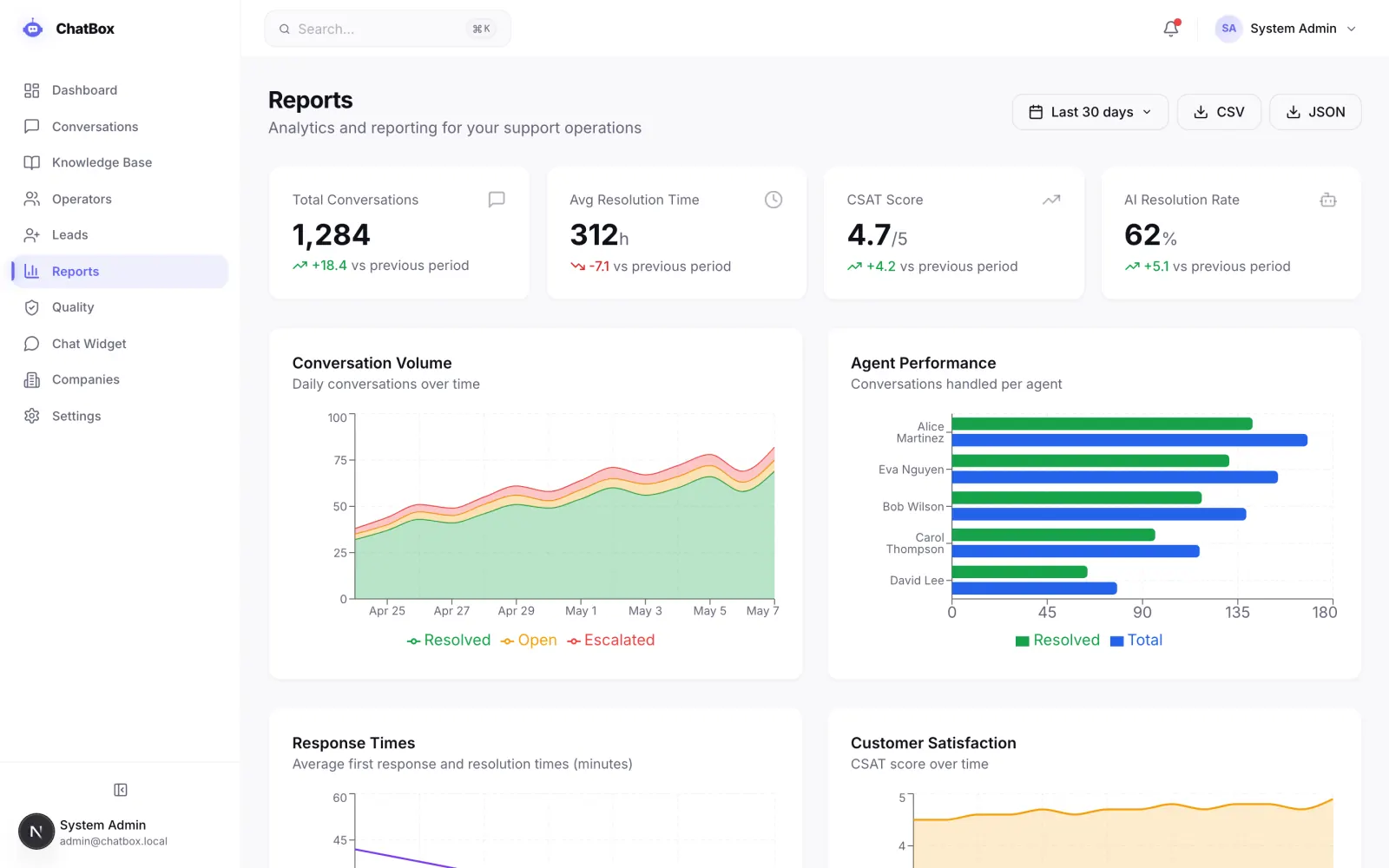Image resolution: width=1389 pixels, height=868 pixels.
Task: Download the report as JSON
Action: point(1315,112)
